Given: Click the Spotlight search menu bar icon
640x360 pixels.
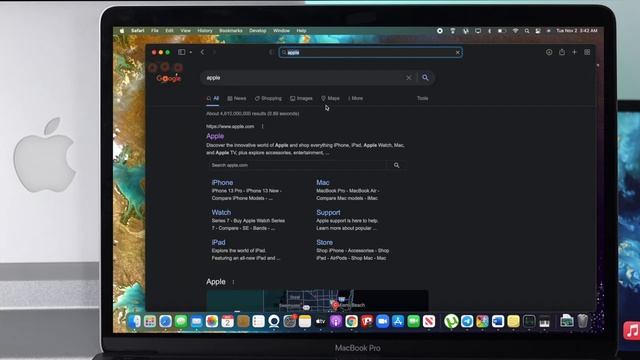Looking at the screenshot, I should (x=527, y=31).
